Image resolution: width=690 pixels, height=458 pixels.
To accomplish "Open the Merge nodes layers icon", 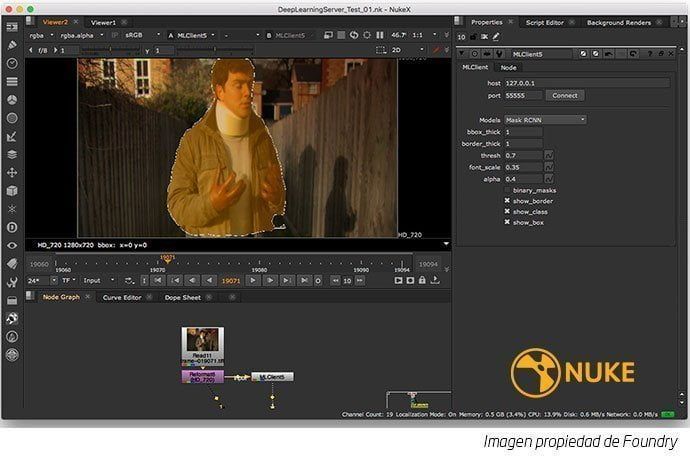I will click(12, 154).
